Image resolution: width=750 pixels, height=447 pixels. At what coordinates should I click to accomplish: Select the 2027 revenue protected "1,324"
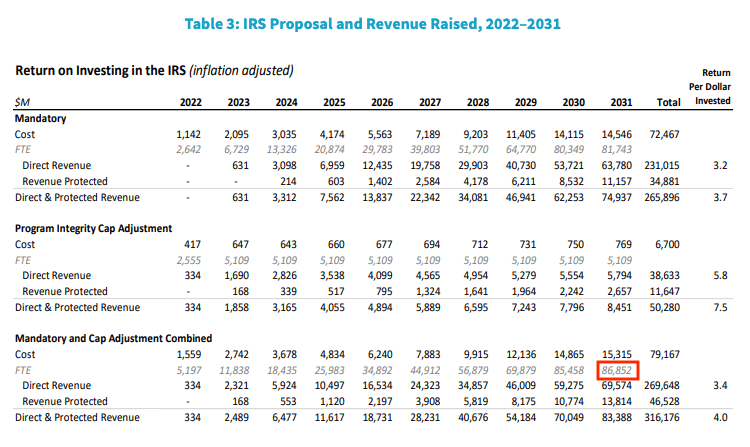[x=428, y=292]
